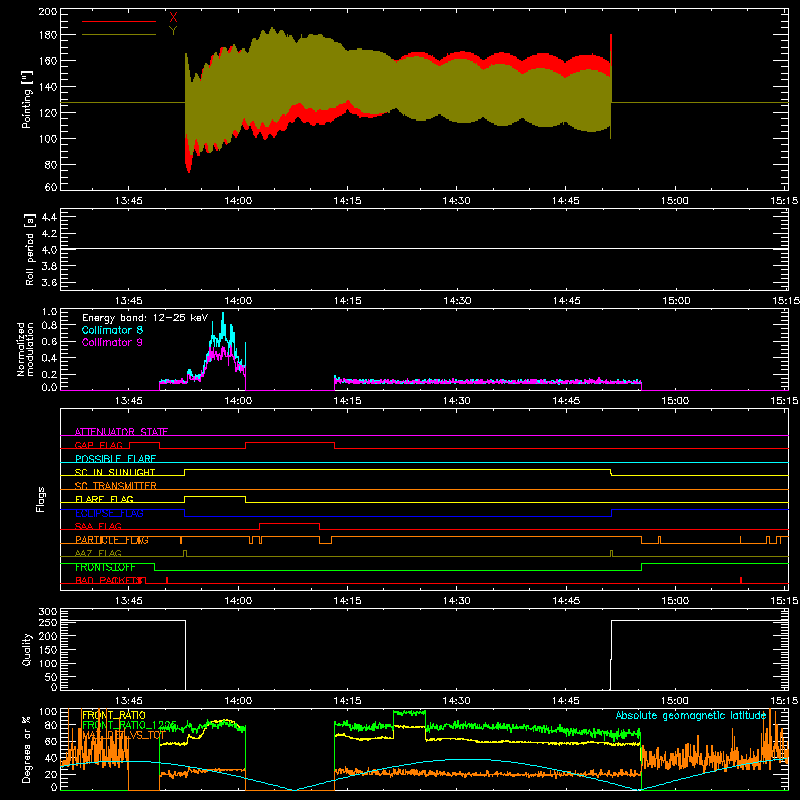800x800 pixels.
Task: Click the 300 tick on Quality axis
Action: pyautogui.click(x=48, y=612)
